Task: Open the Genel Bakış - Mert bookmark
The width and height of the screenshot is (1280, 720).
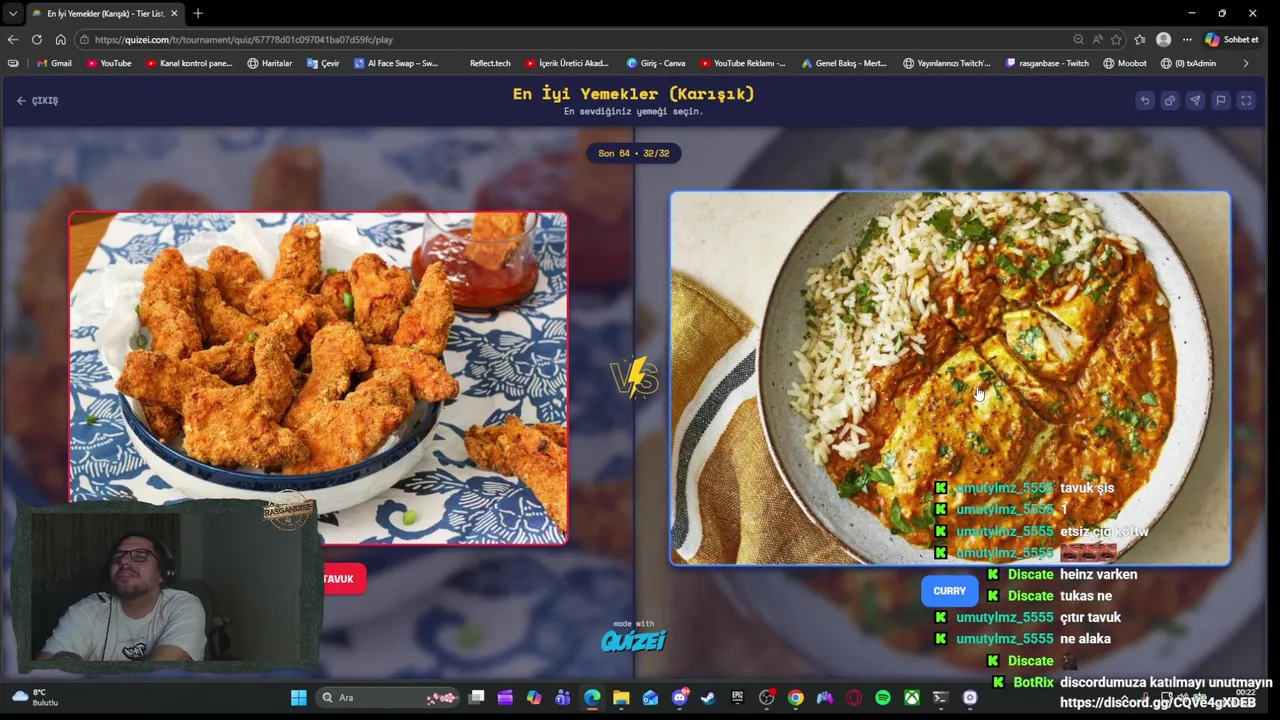Action: pos(843,63)
